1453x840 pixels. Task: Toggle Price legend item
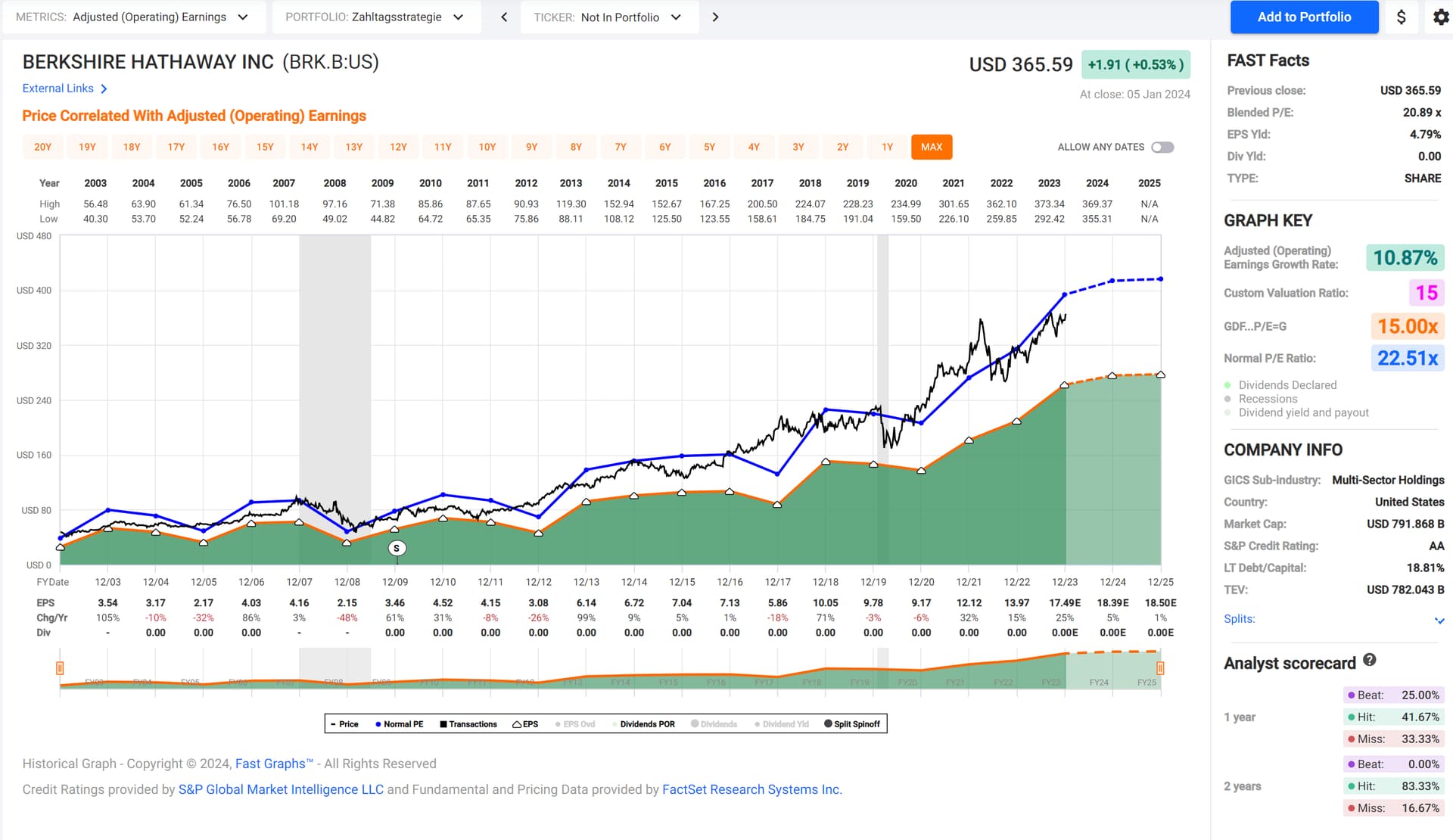(344, 724)
